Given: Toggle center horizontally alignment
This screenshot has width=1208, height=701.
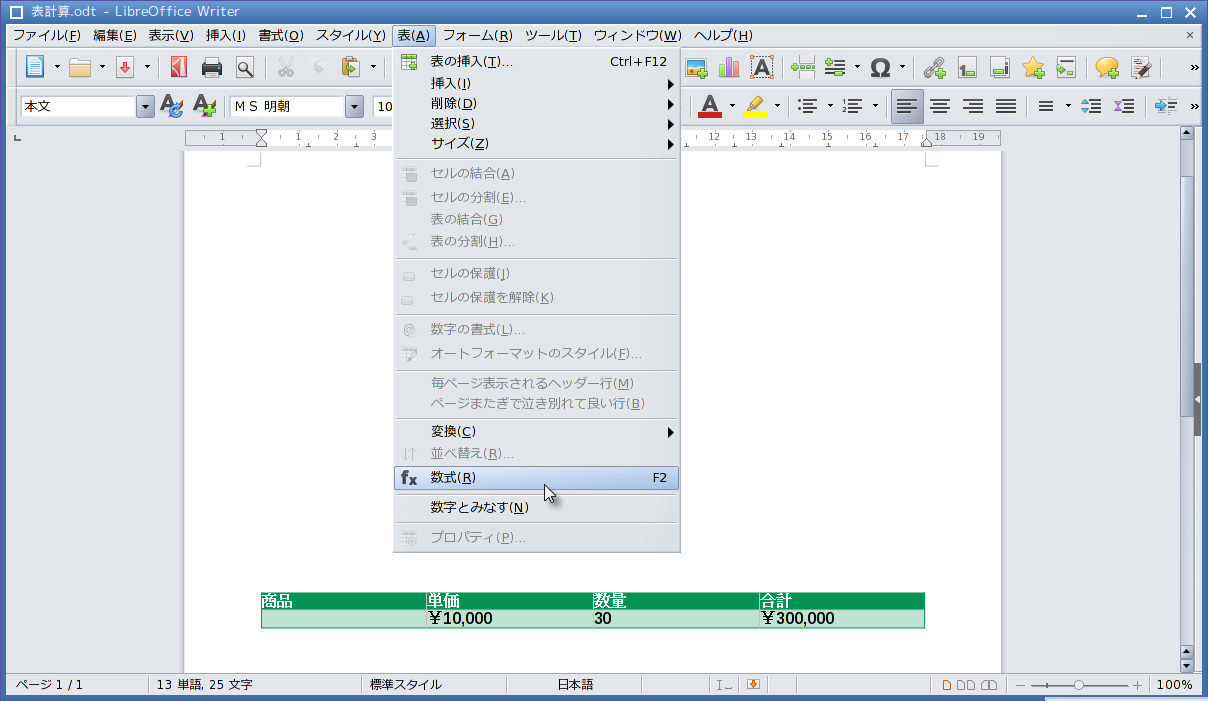Looking at the screenshot, I should click(x=940, y=105).
